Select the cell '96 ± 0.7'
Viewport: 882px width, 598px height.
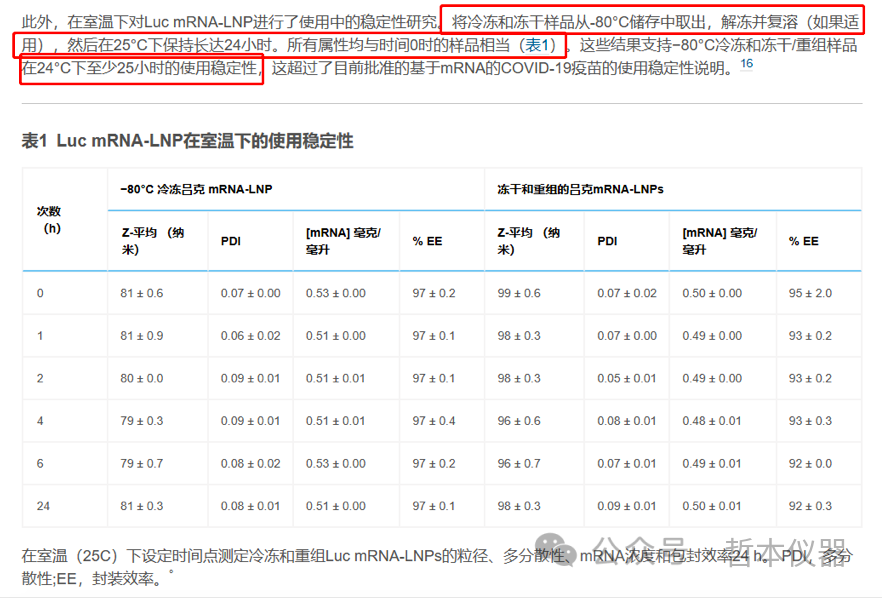point(519,464)
